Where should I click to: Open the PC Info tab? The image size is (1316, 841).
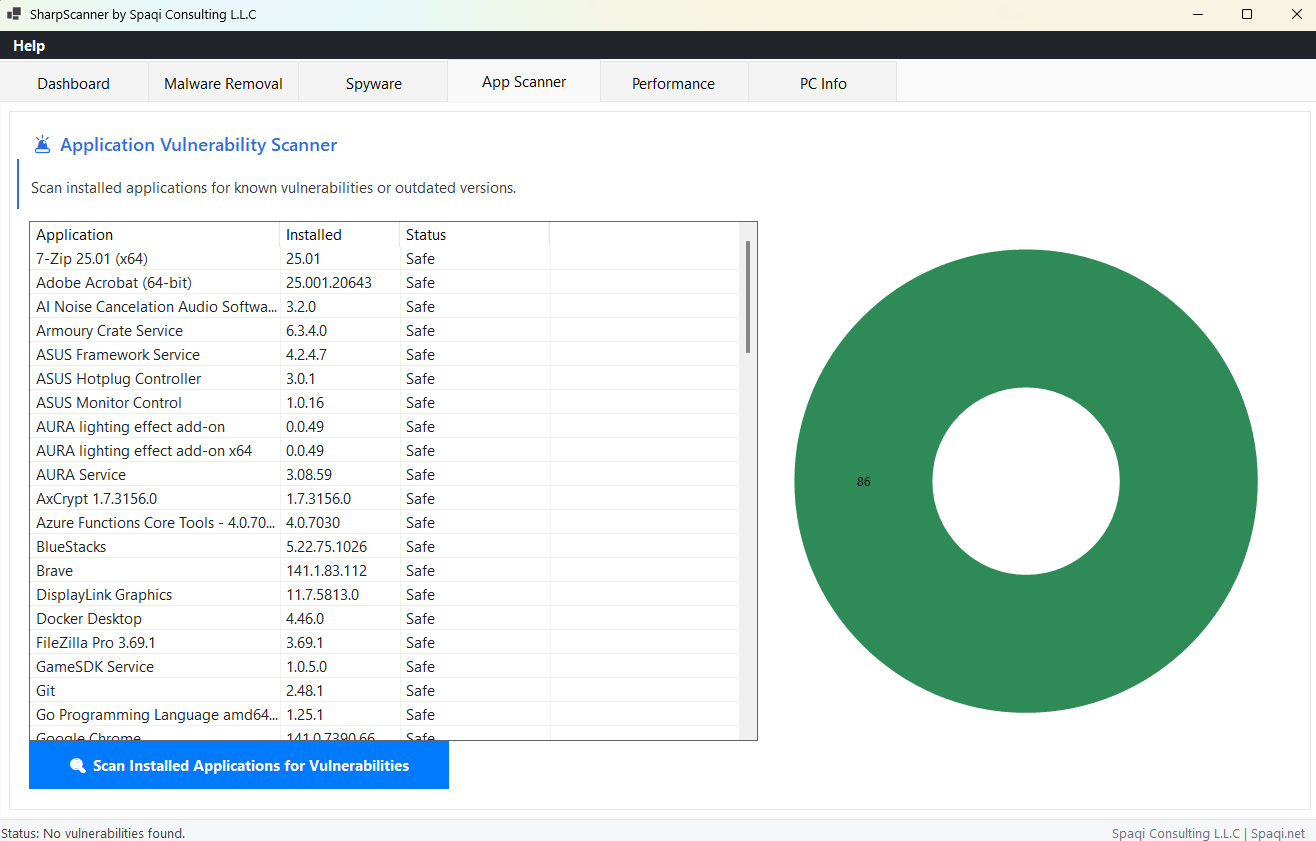[x=822, y=84]
